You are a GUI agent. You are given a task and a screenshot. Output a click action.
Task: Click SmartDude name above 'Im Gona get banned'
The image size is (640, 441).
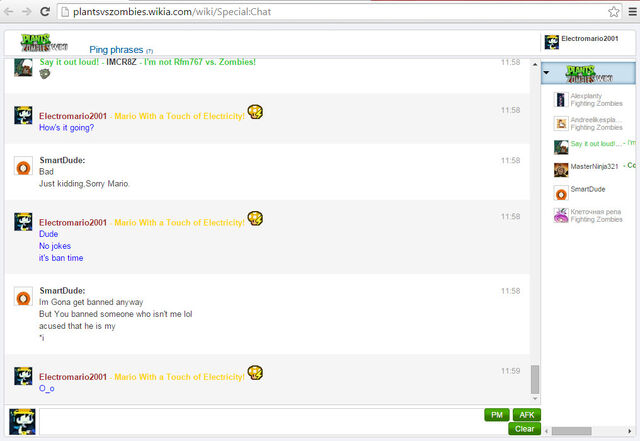click(62, 290)
